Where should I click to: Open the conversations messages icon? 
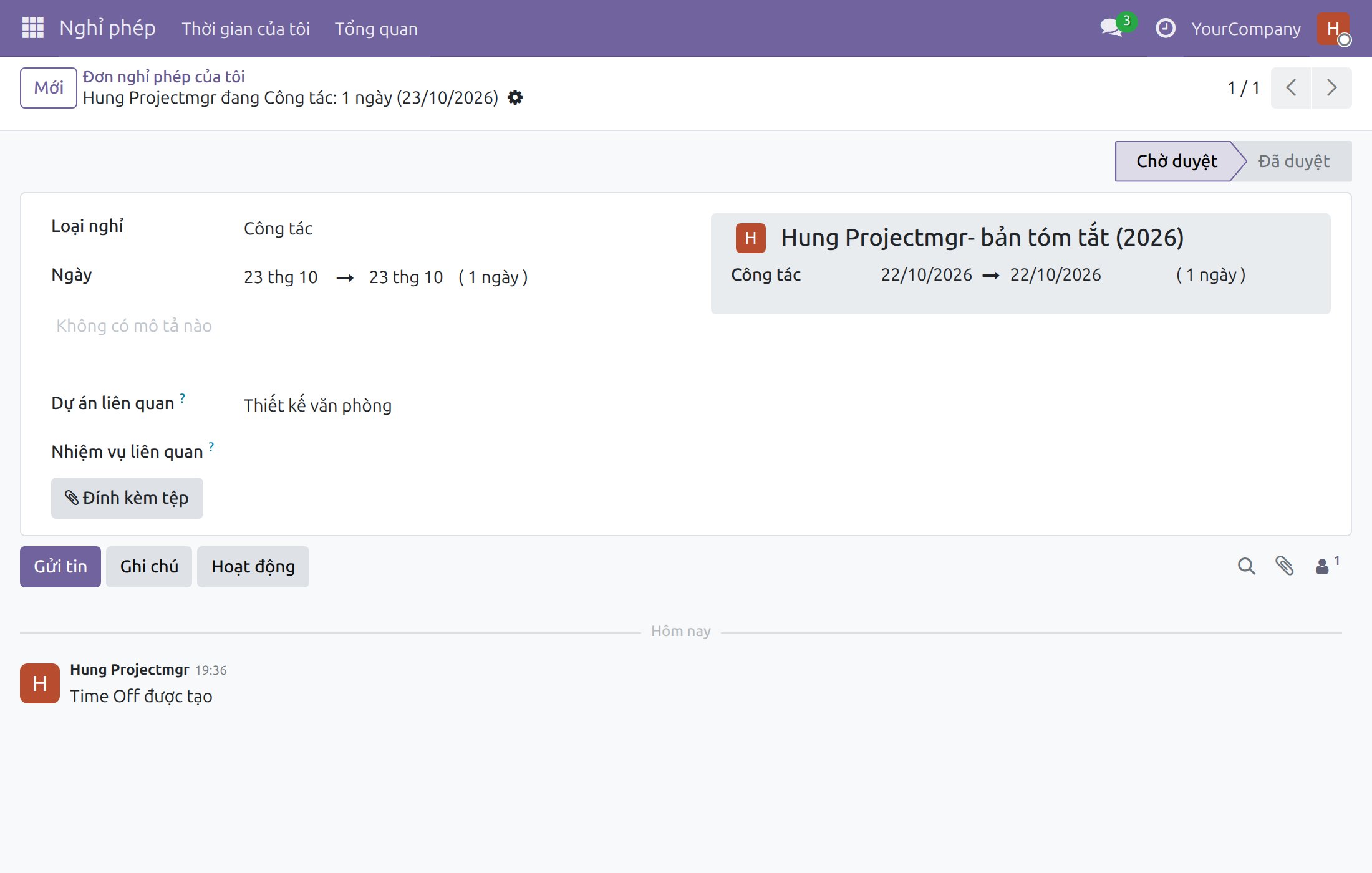coord(1112,28)
